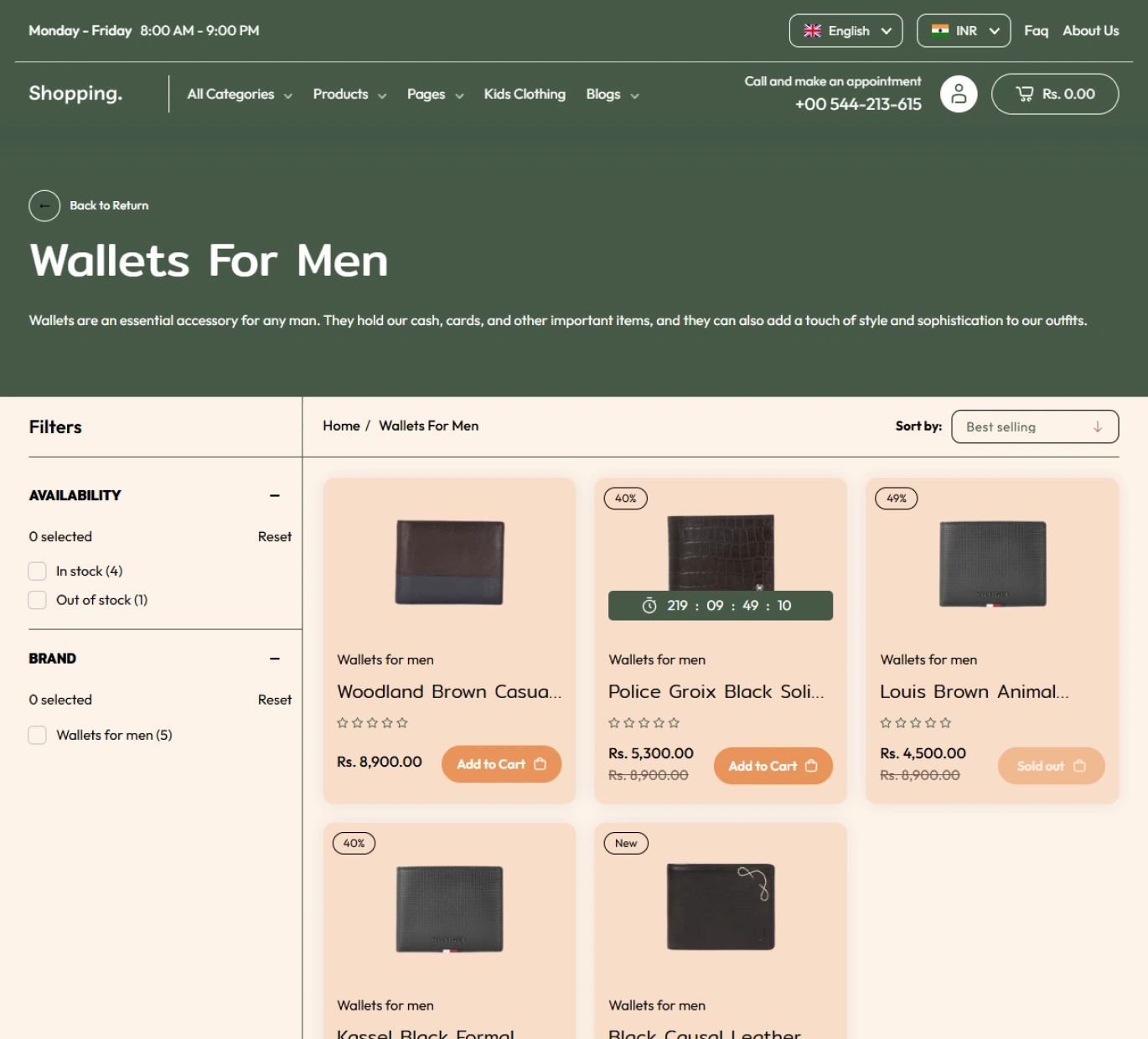Viewport: 1148px width, 1039px height.
Task: Click New badge on Black Causal Leather wallet
Action: pyautogui.click(x=626, y=843)
